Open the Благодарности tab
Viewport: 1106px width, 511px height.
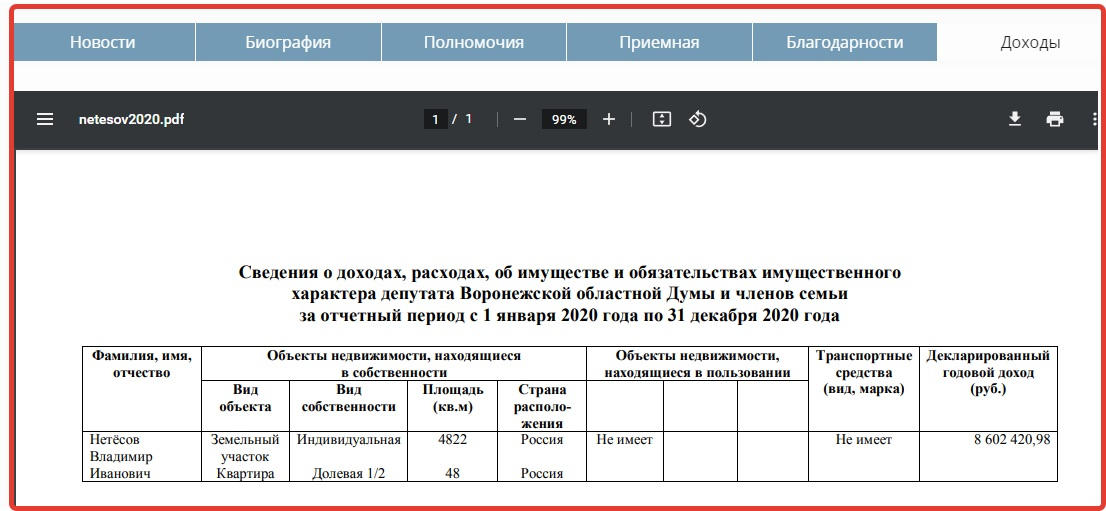tap(844, 42)
